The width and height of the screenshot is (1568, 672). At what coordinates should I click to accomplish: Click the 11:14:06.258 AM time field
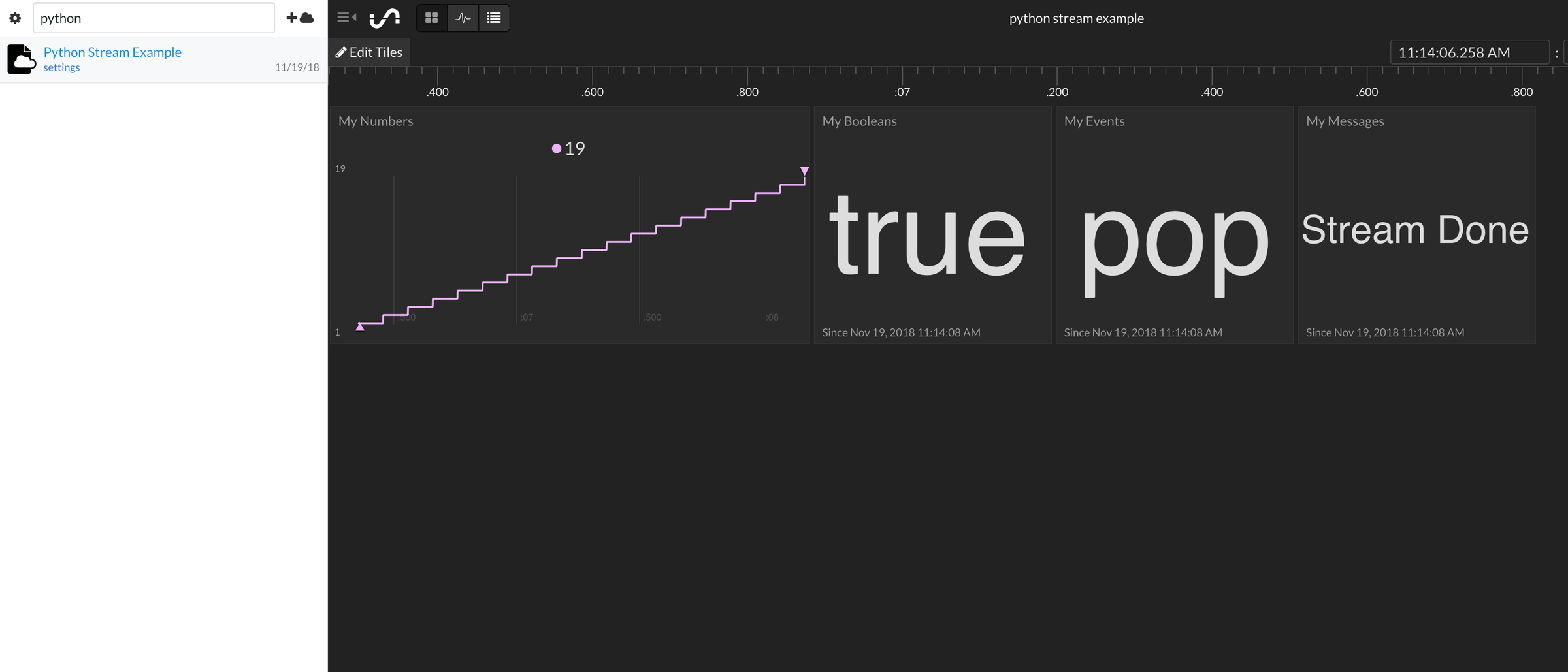[1470, 52]
